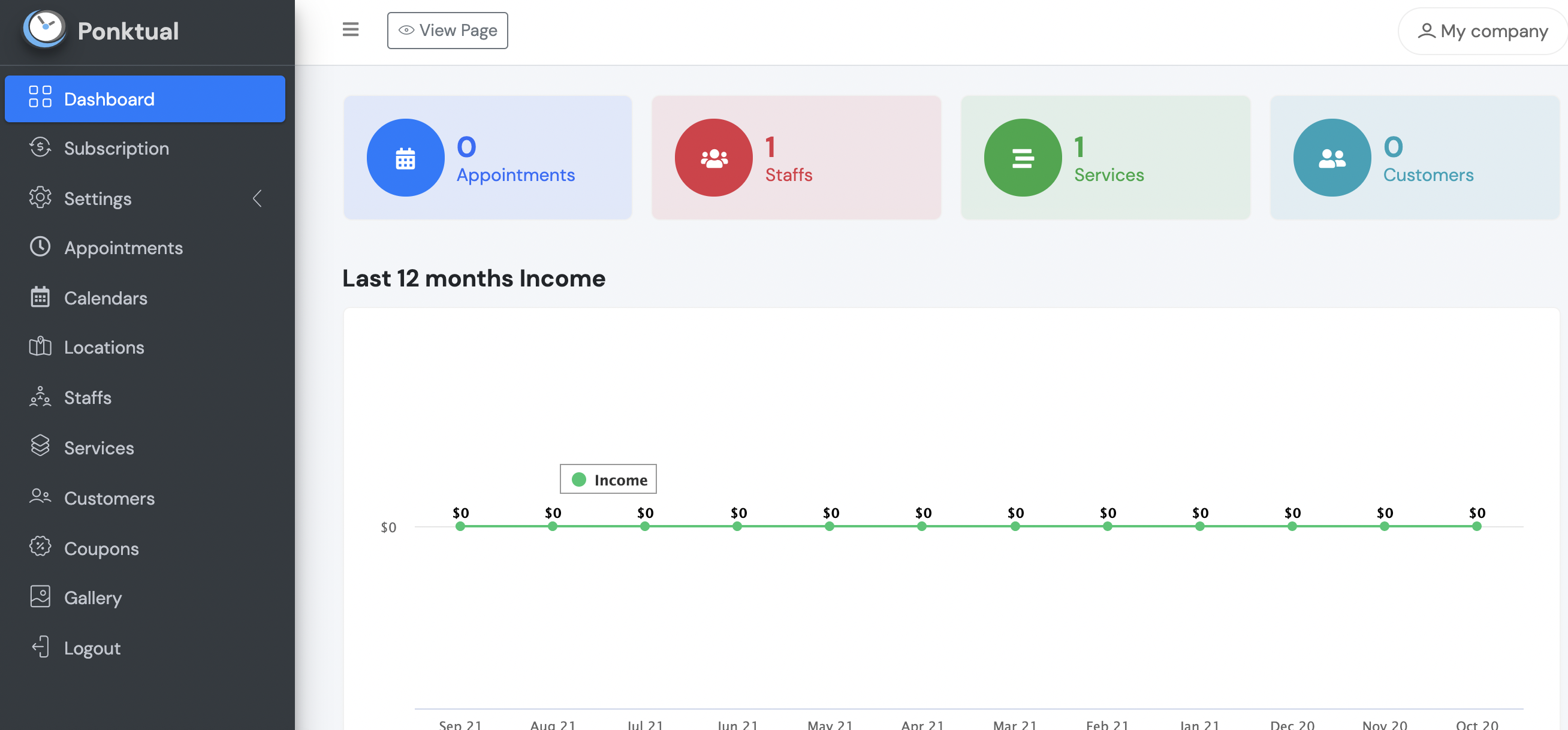Open the My company dropdown
1568x730 pixels.
tap(1483, 31)
